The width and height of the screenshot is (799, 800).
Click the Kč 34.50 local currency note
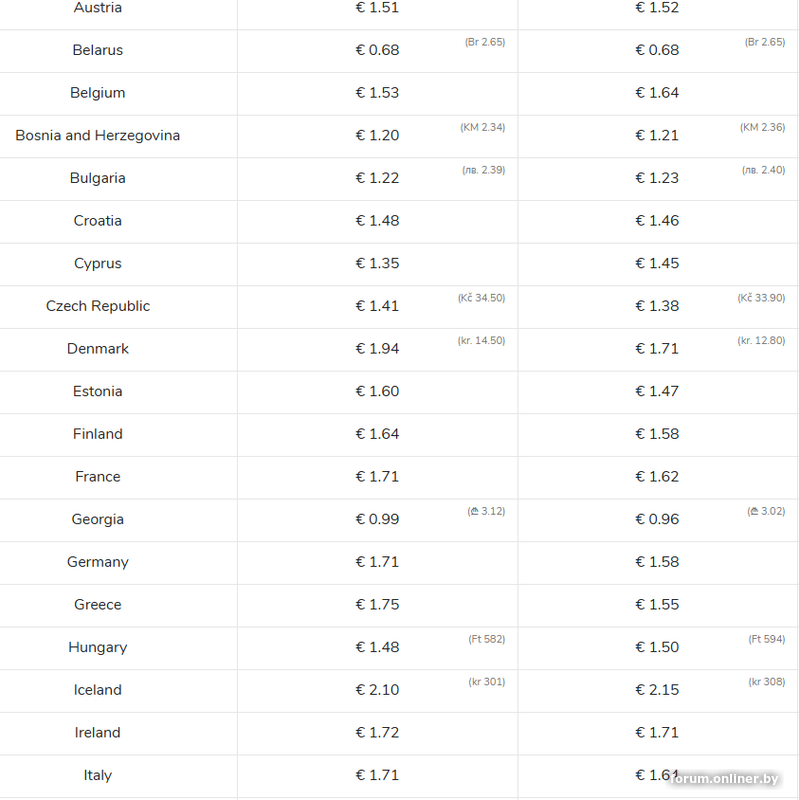click(481, 298)
